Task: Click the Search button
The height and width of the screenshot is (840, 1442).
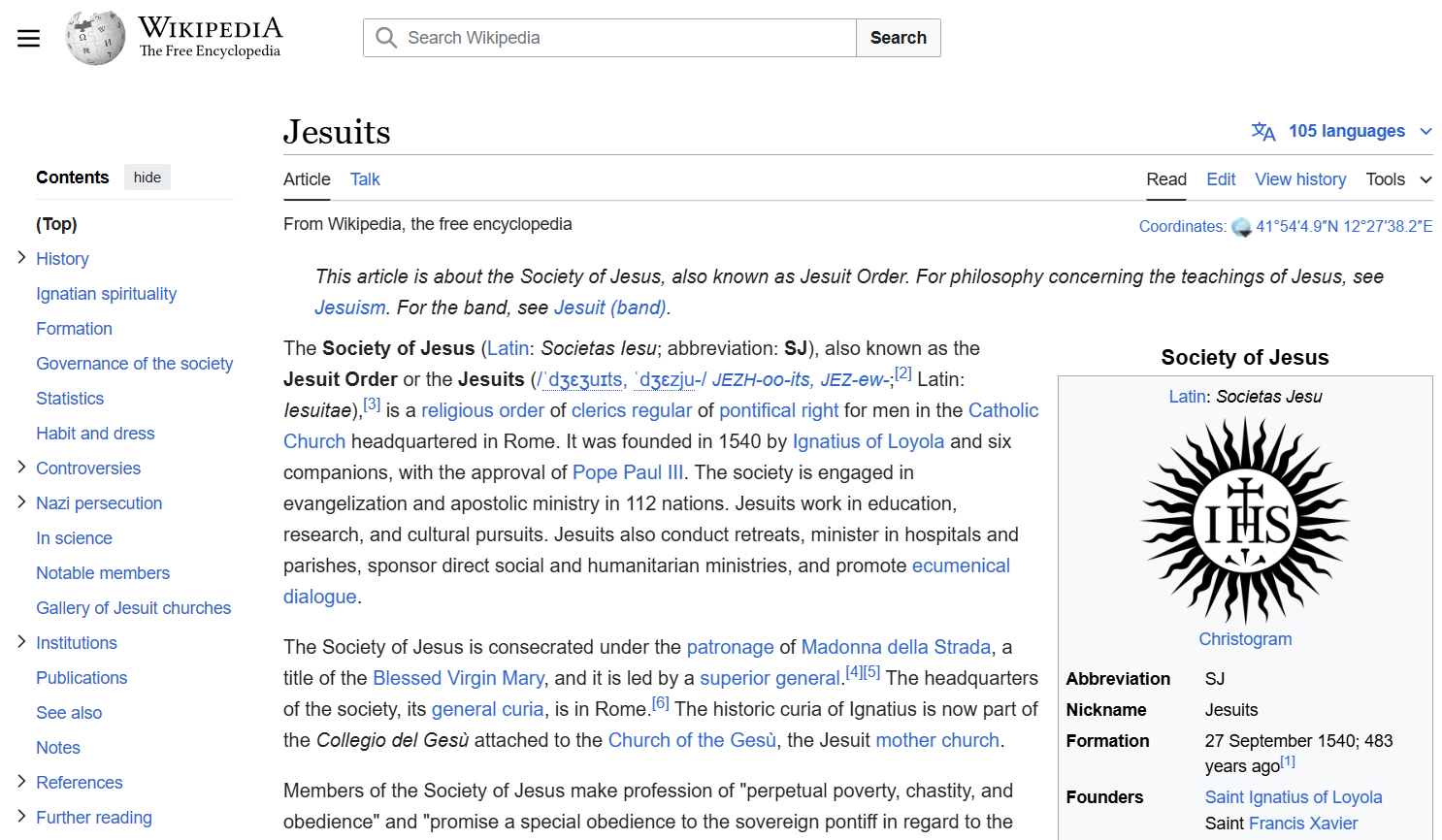Action: (x=899, y=38)
